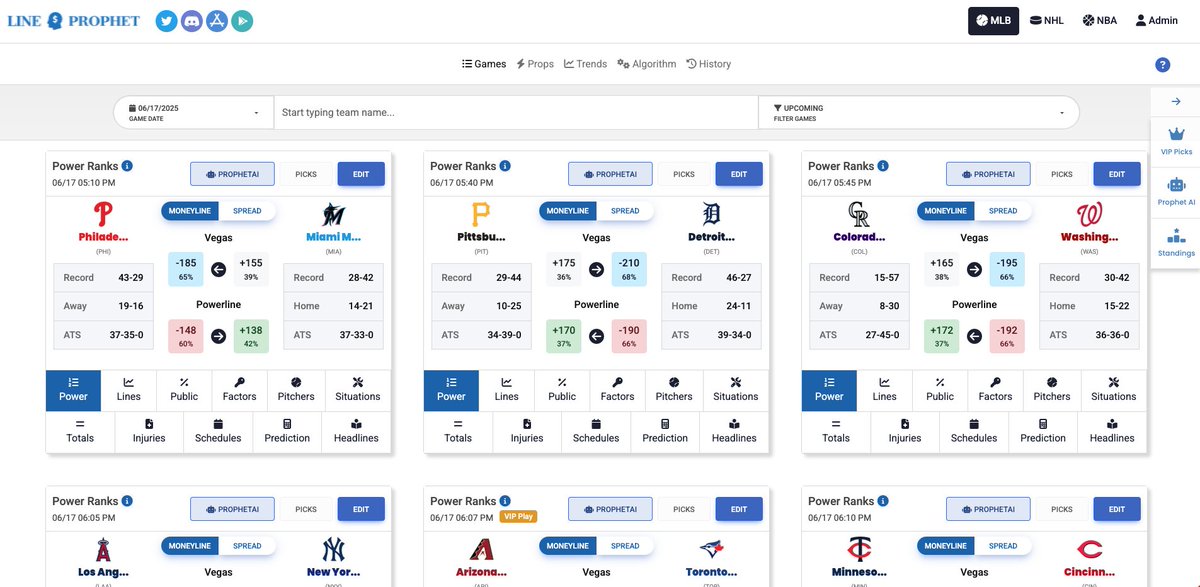
Task: Click EDIT button on Philadelphia card
Action: pyautogui.click(x=361, y=174)
